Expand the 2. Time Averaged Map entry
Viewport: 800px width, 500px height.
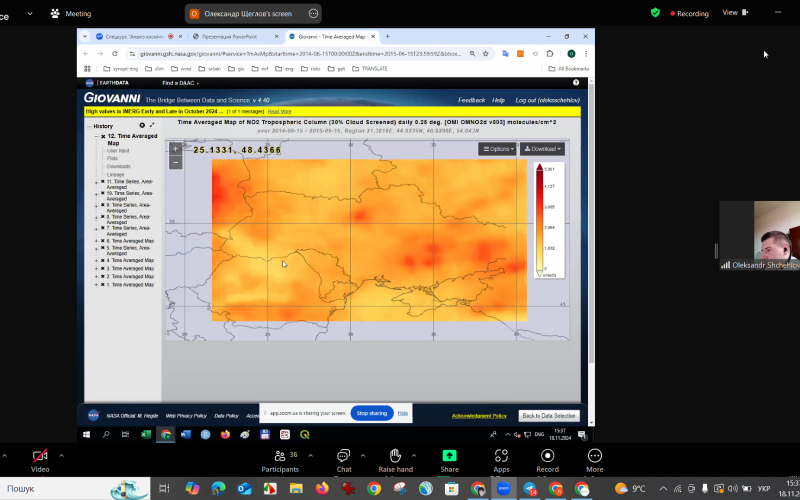pos(96,277)
